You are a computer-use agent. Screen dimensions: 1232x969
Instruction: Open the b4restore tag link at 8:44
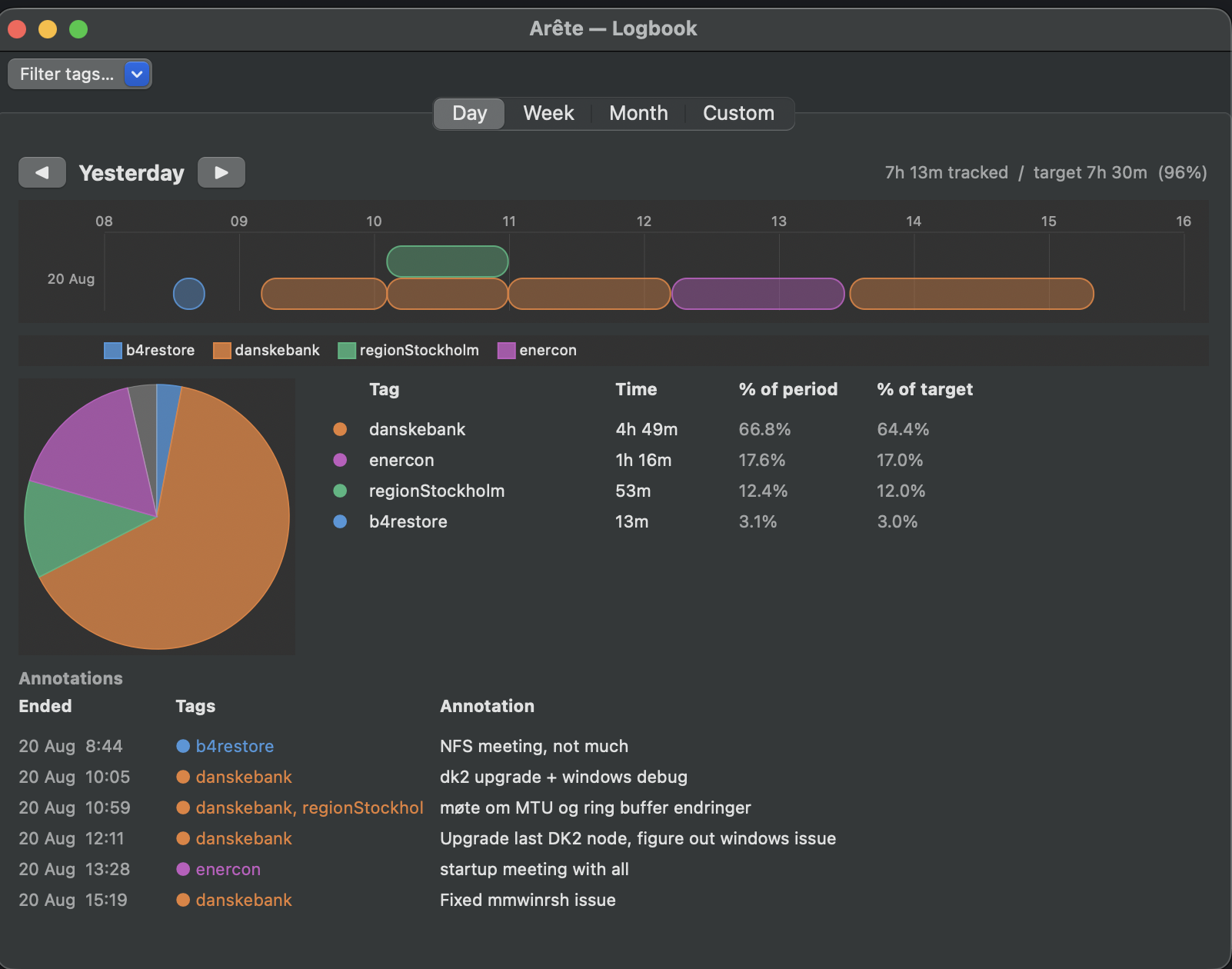(235, 746)
